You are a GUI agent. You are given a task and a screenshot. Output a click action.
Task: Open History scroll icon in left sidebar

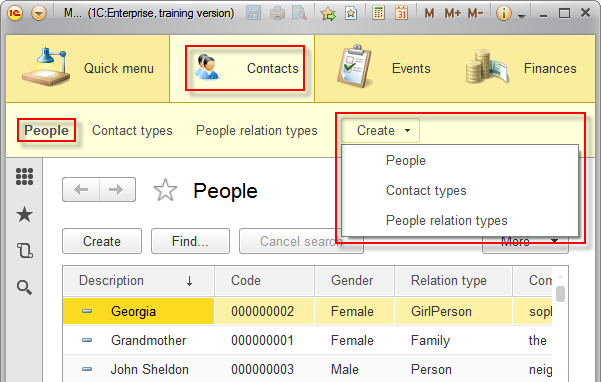pyautogui.click(x=25, y=251)
